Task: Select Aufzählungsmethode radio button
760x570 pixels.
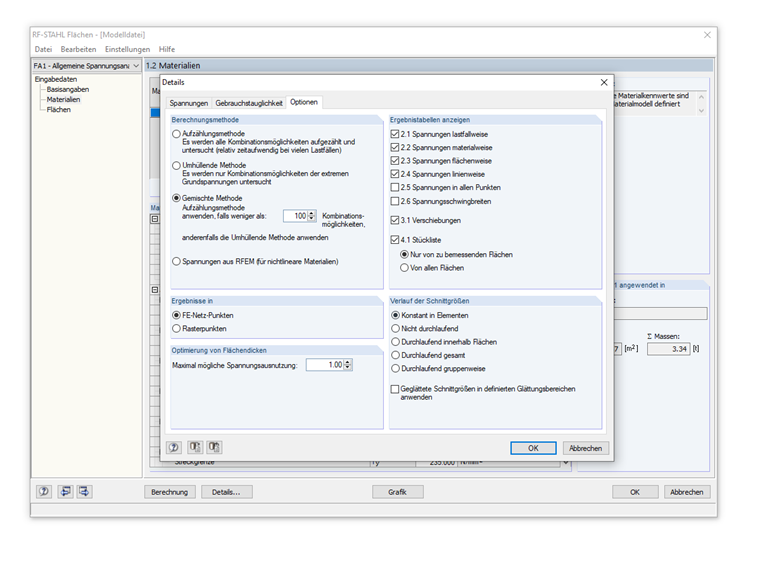Action: [176, 134]
